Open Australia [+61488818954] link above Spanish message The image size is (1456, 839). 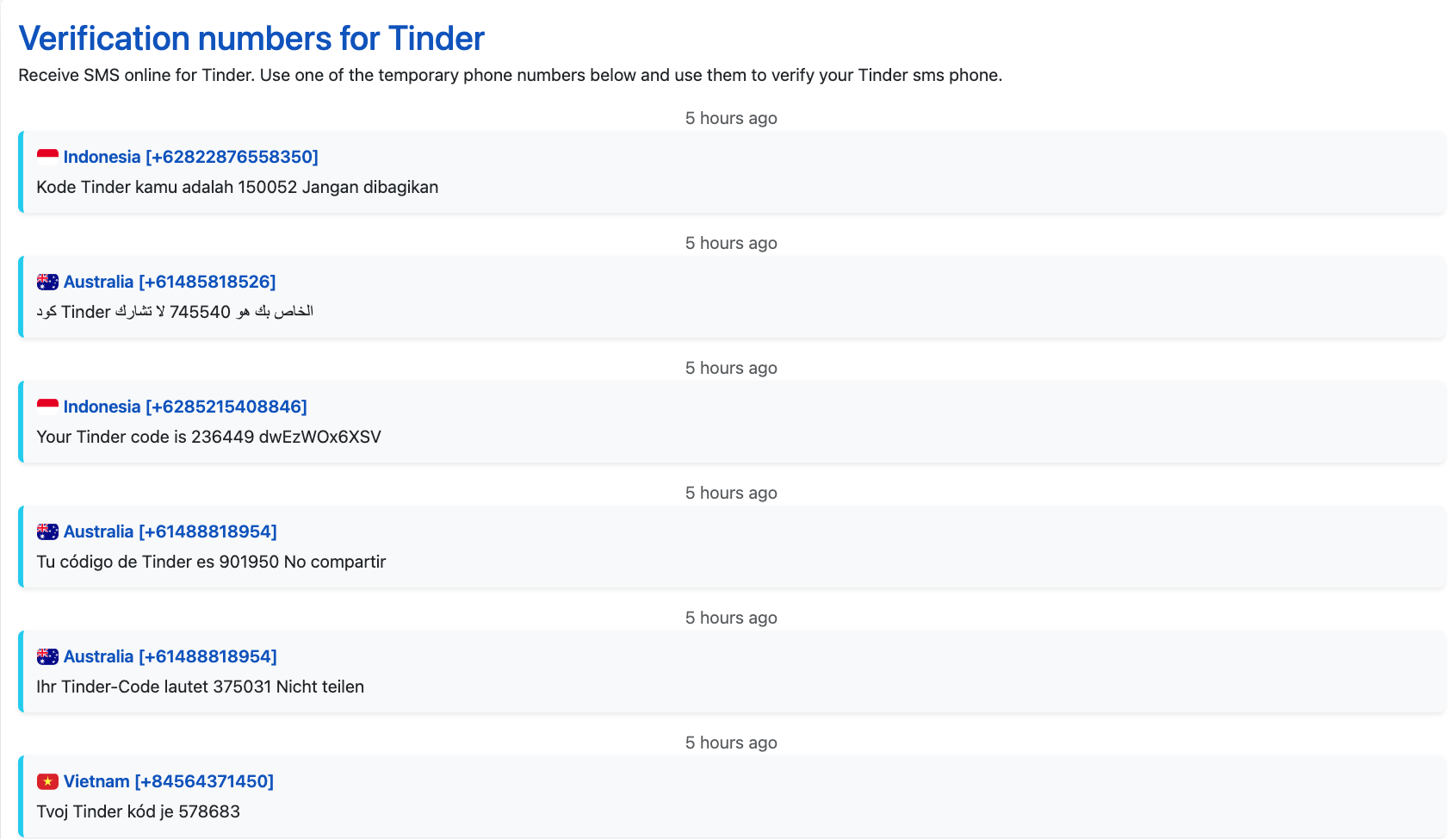(170, 531)
